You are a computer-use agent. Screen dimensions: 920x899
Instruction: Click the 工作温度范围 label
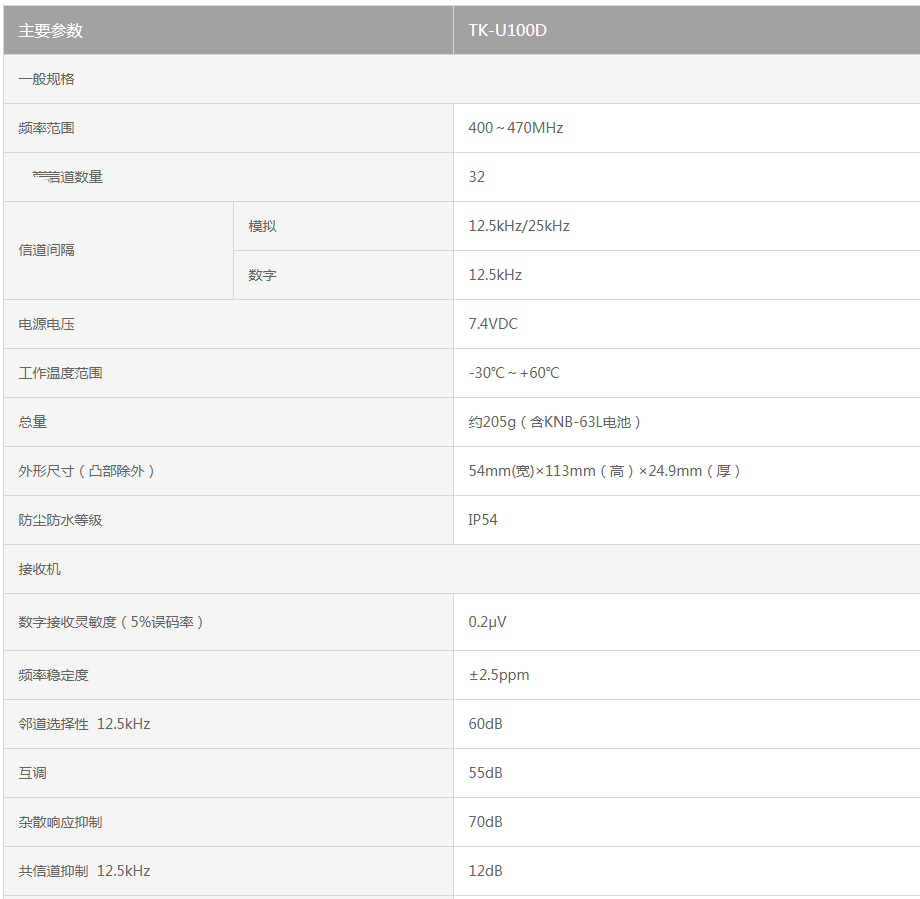pos(60,373)
